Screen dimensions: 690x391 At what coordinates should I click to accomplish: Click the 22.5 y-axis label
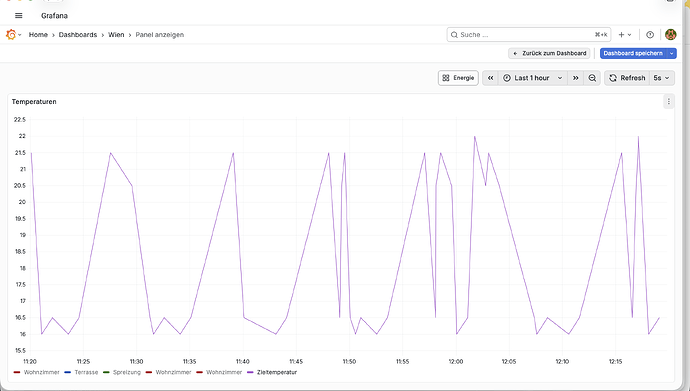click(x=20, y=120)
